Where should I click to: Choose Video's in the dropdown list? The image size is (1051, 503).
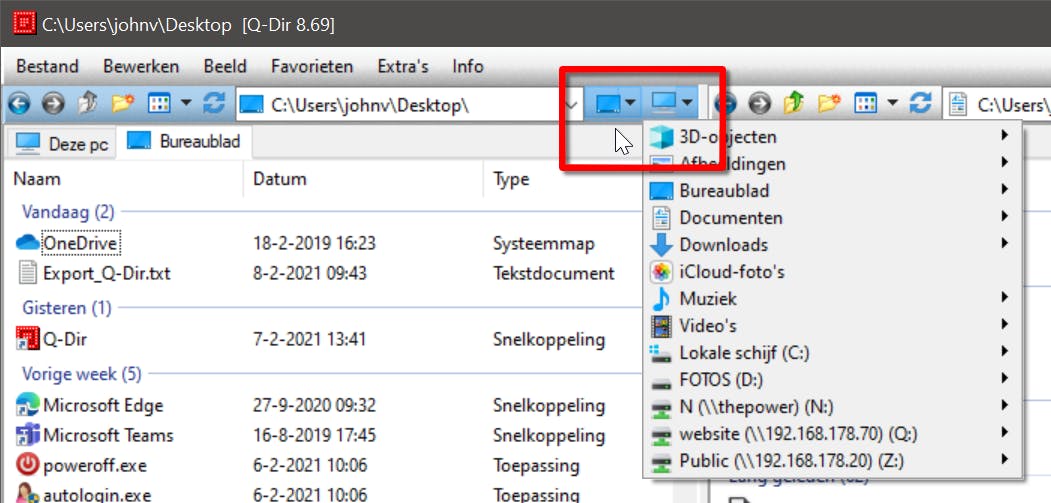click(832, 325)
